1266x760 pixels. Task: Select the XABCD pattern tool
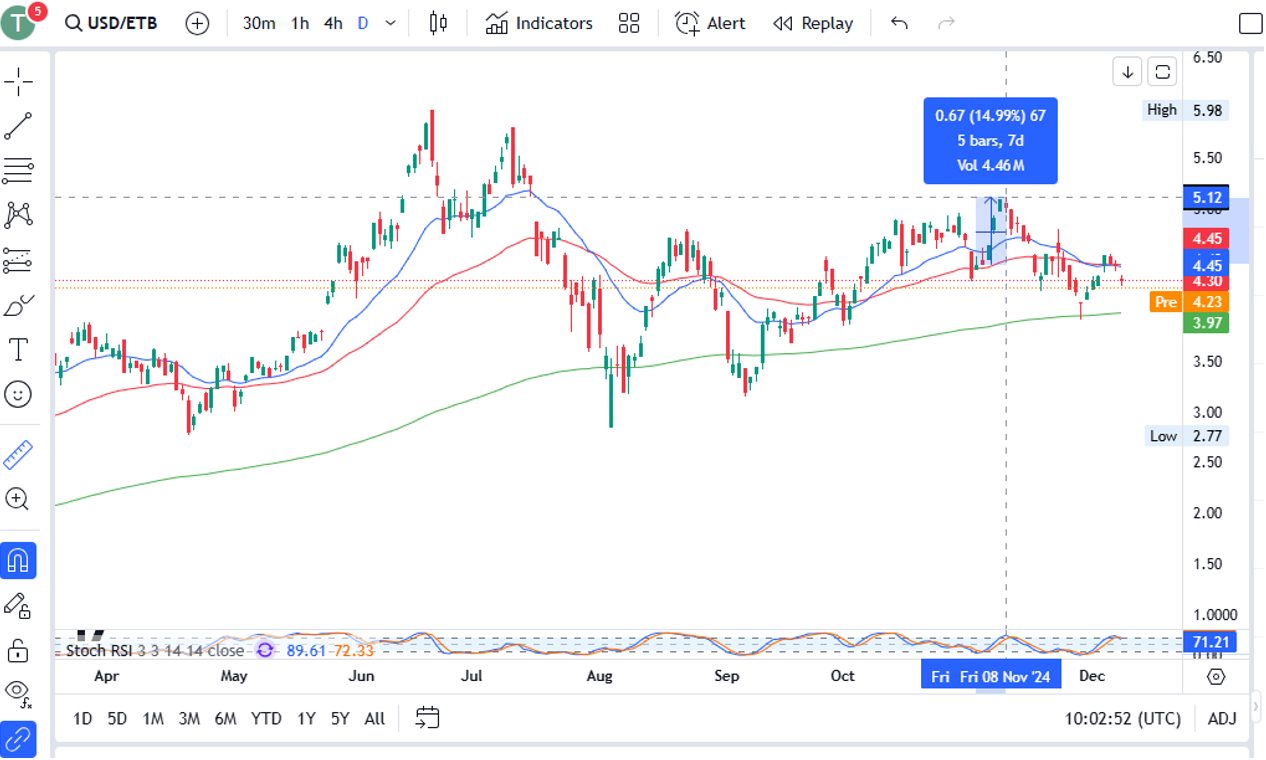tap(18, 215)
